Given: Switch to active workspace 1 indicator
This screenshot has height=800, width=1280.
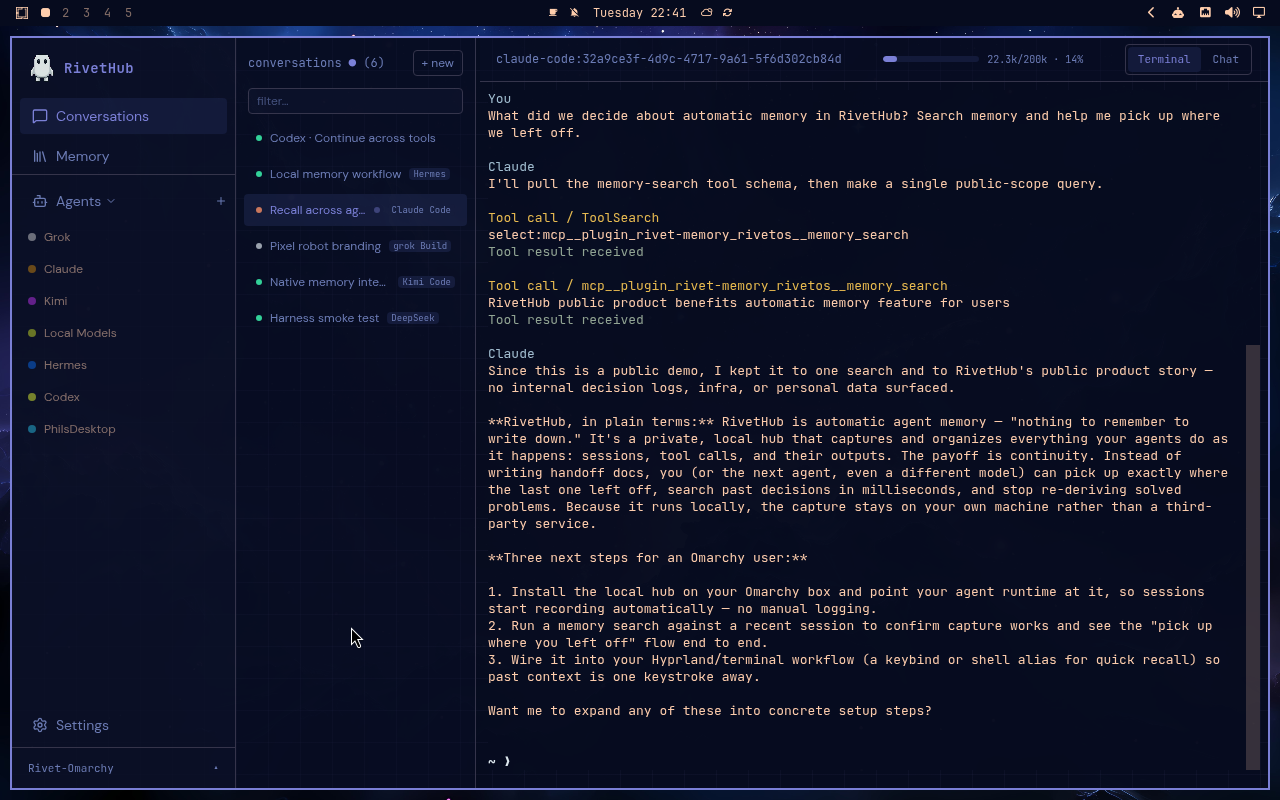Looking at the screenshot, I should (45, 13).
